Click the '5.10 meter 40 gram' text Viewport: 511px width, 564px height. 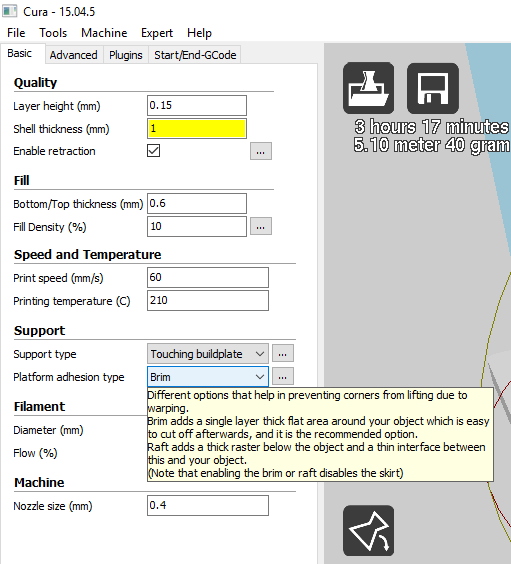tap(432, 145)
